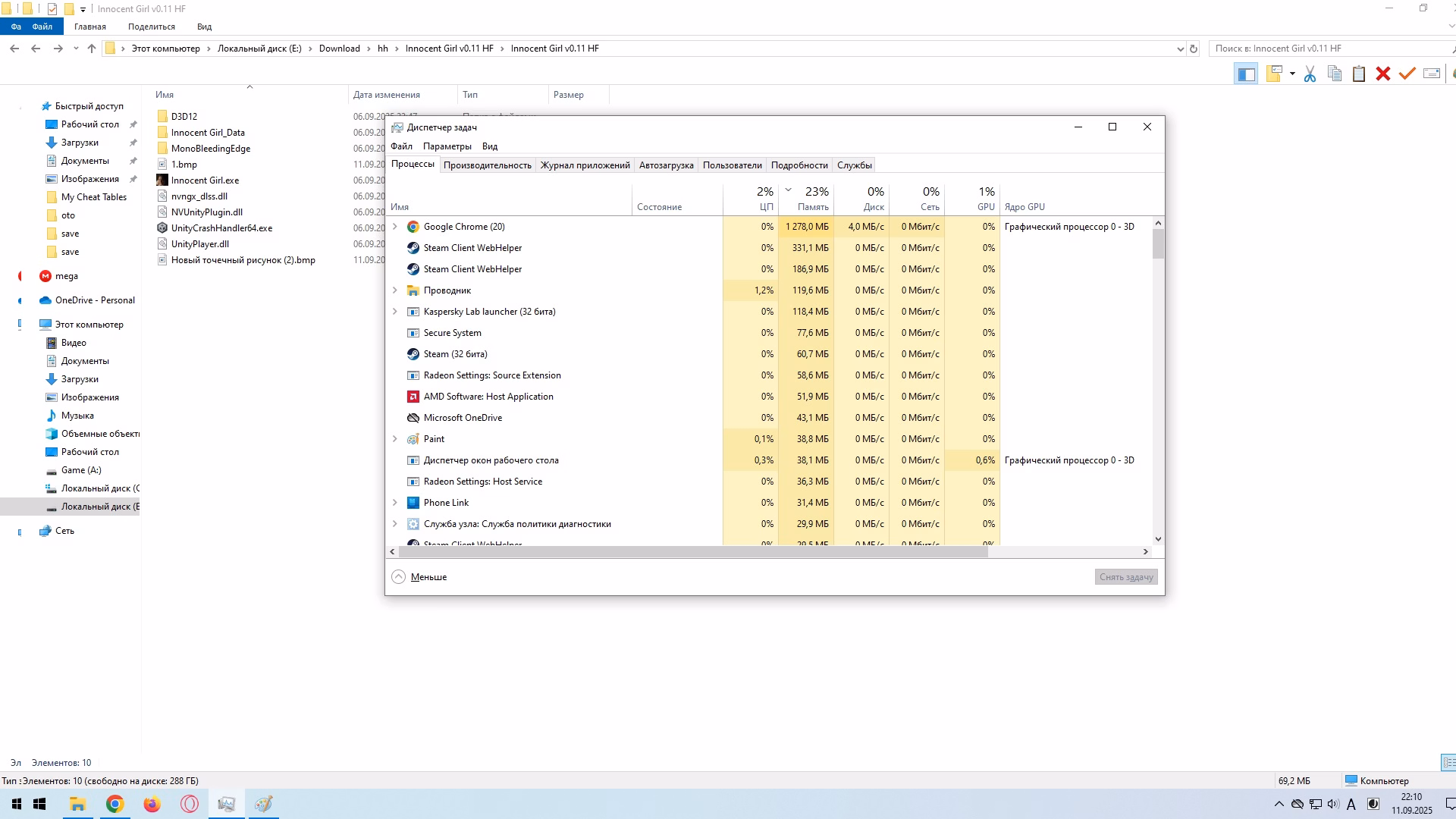The height and width of the screenshot is (819, 1456).
Task: Switch to the Автозагрузка tab
Action: (666, 165)
